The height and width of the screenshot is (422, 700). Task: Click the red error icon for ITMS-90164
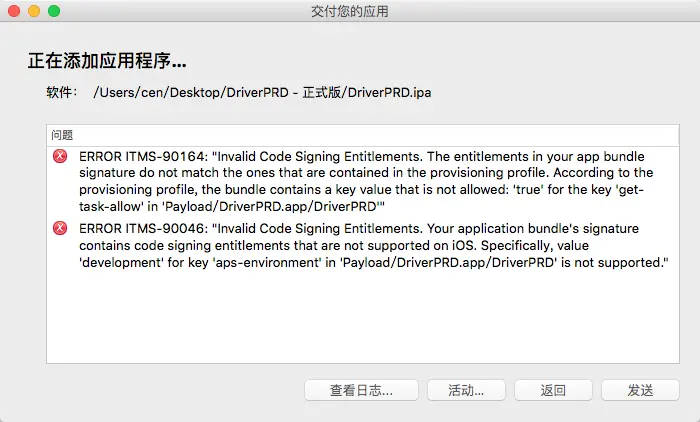point(60,156)
